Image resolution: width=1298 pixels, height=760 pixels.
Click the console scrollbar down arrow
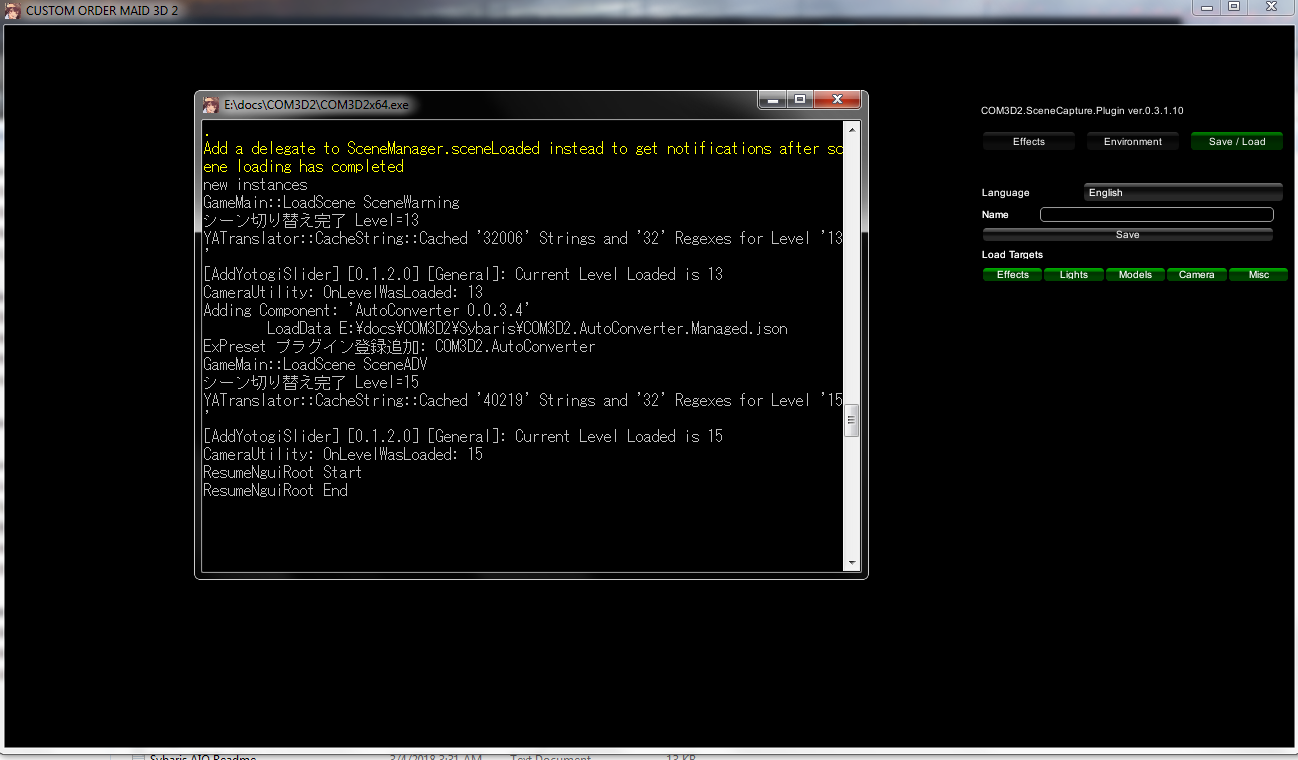tap(851, 563)
